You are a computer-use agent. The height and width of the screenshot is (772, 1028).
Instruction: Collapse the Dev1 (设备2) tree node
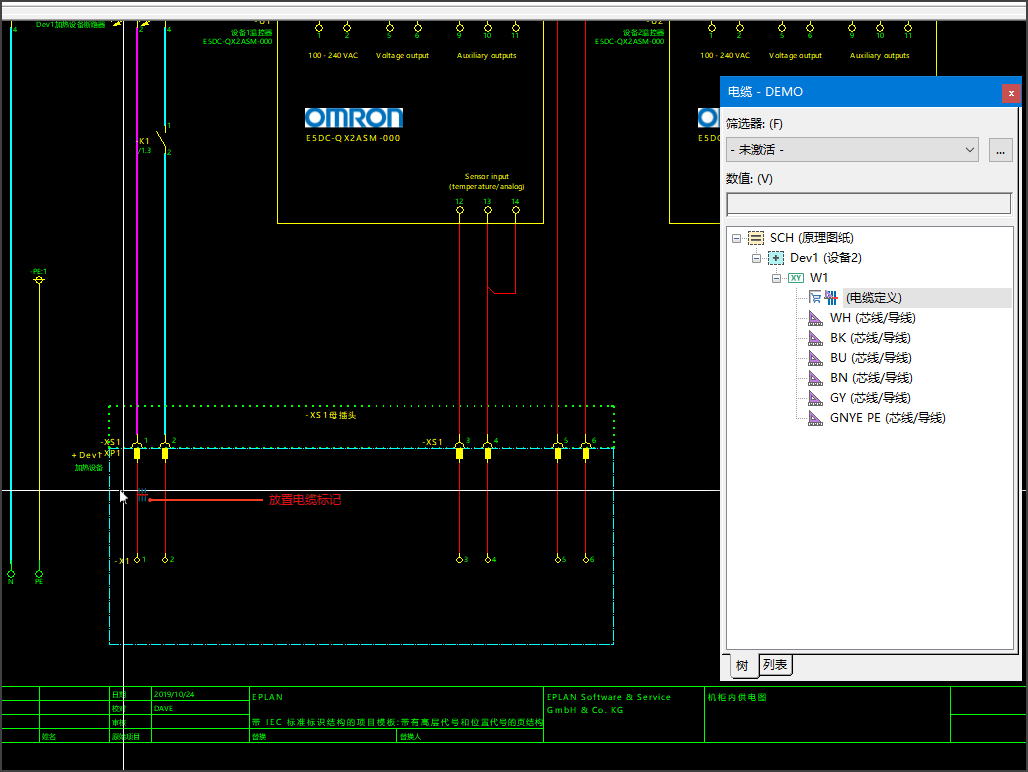pyautogui.click(x=756, y=258)
